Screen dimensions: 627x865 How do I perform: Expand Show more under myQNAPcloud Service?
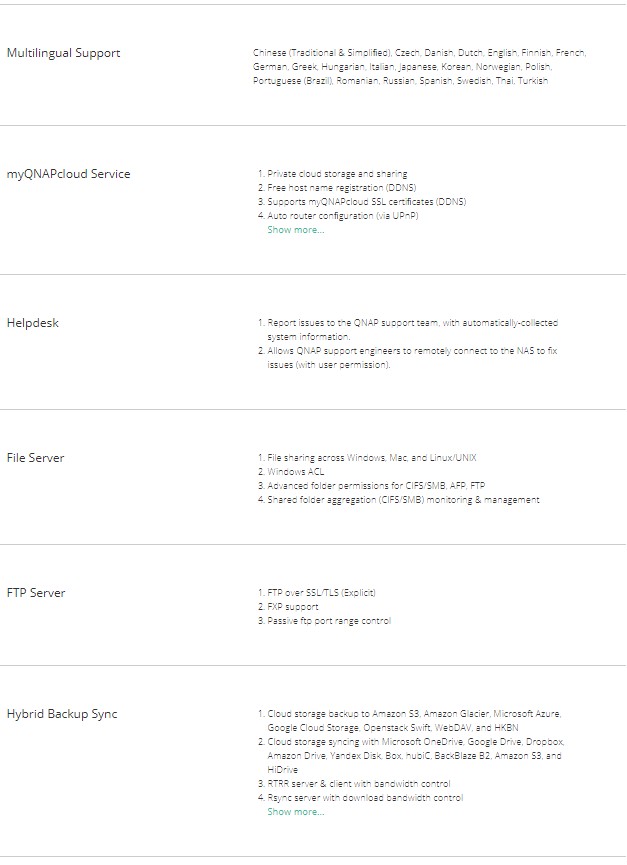(295, 230)
